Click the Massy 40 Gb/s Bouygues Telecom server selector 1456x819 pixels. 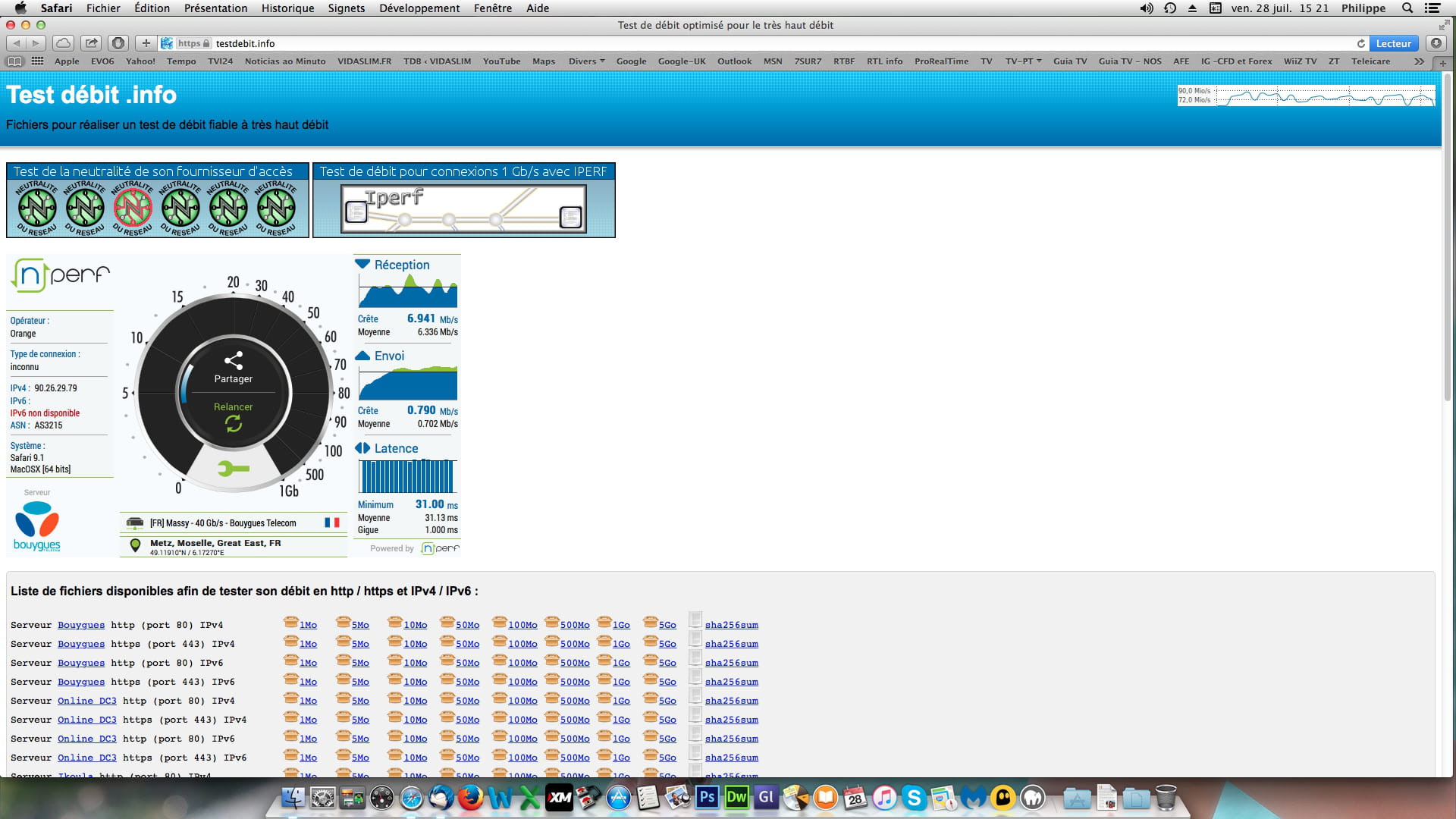234,523
